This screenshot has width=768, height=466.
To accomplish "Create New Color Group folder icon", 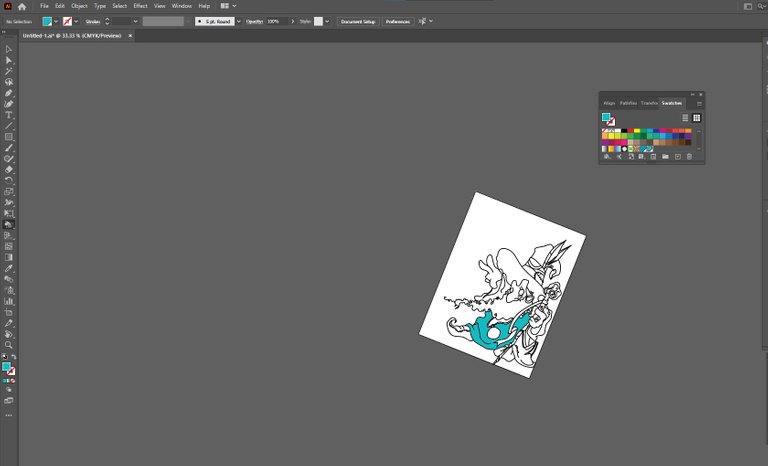I will (665, 157).
